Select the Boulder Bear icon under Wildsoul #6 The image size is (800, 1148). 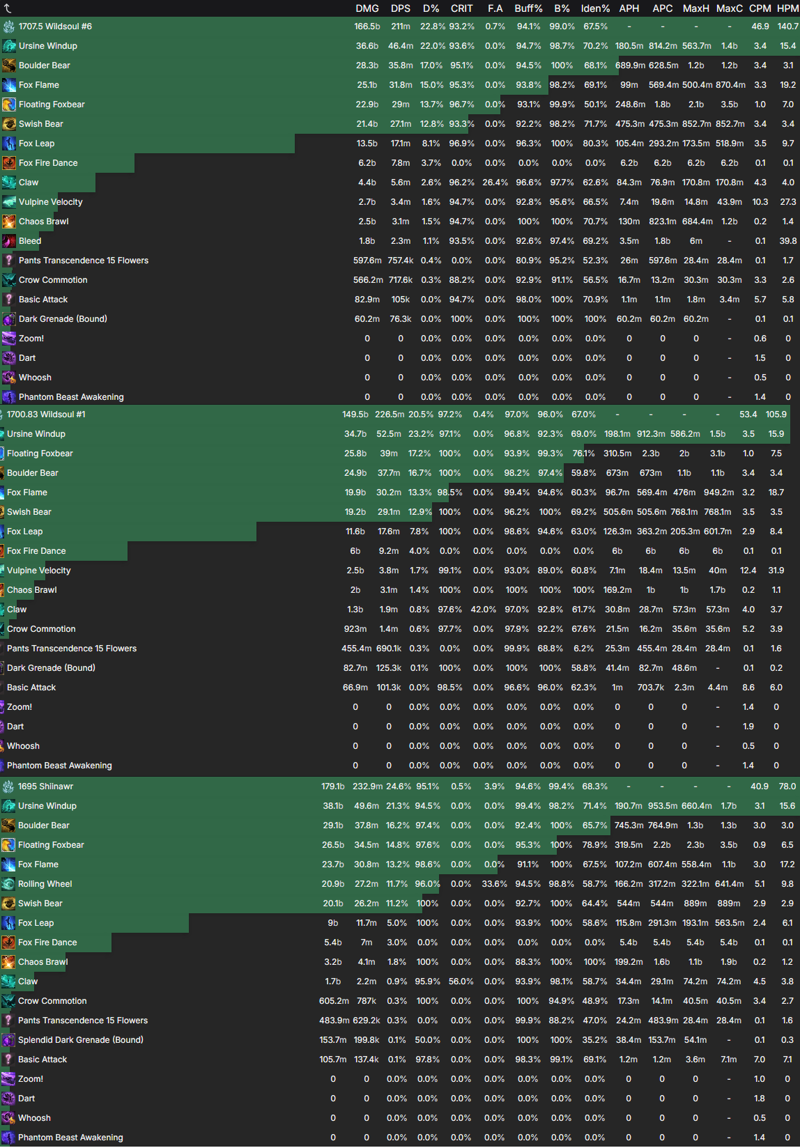9,65
